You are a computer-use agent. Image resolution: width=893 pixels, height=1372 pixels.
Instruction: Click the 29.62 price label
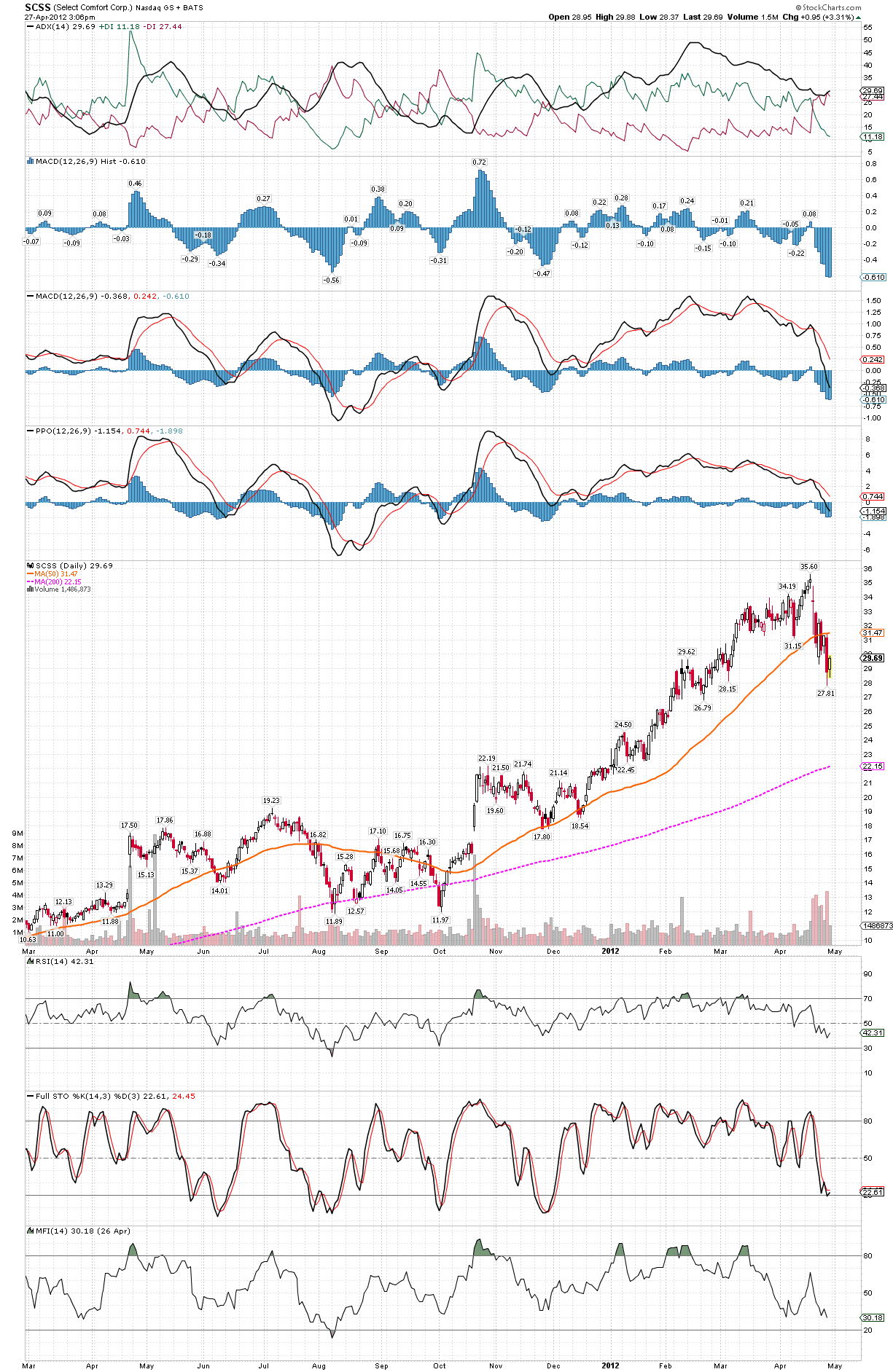(686, 652)
